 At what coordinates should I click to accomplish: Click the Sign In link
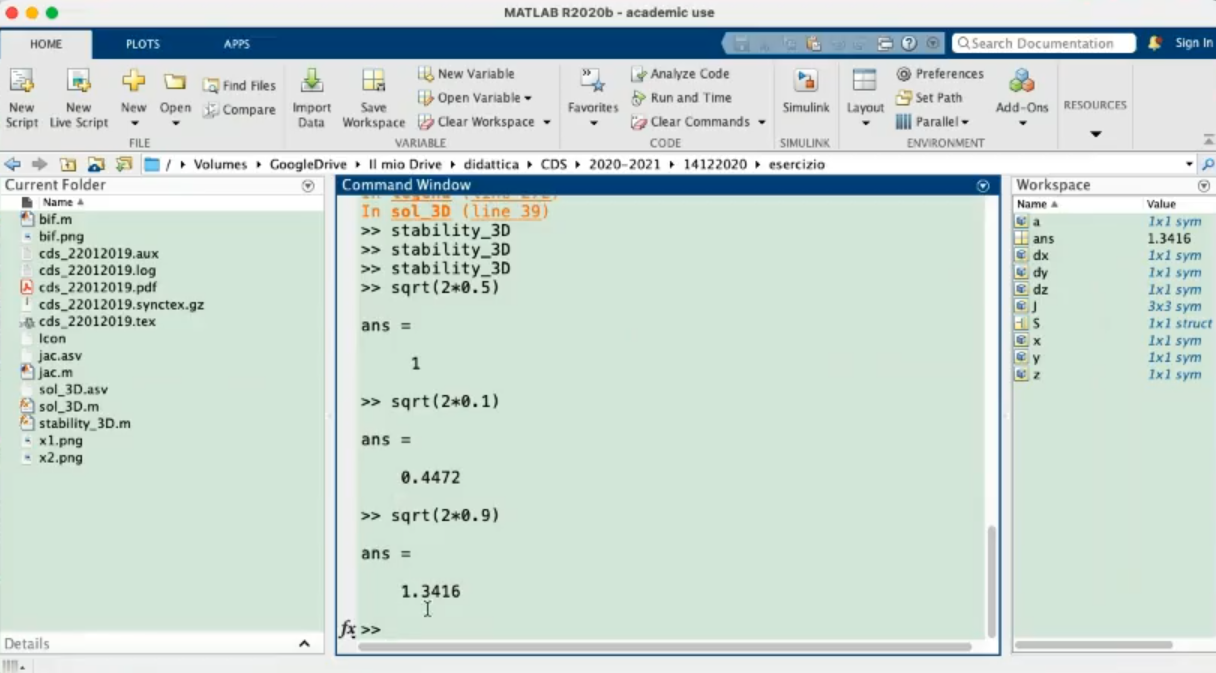[1194, 43]
